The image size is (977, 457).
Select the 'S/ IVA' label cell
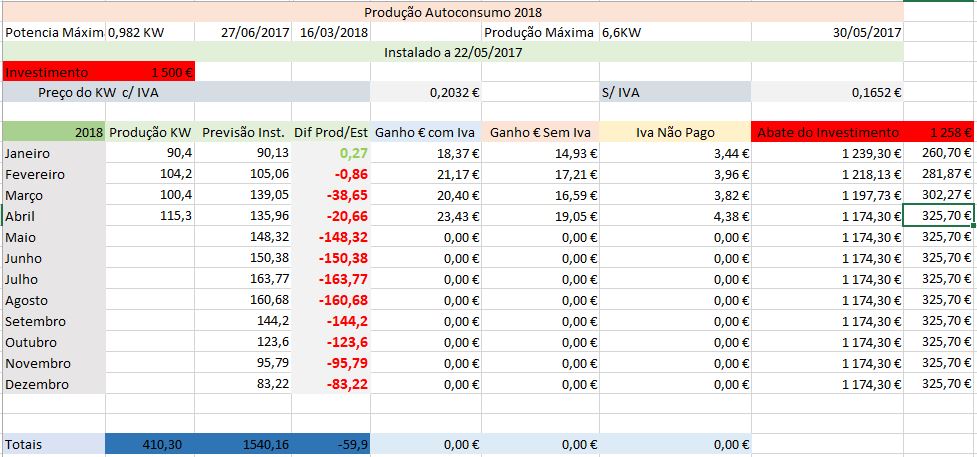point(675,92)
